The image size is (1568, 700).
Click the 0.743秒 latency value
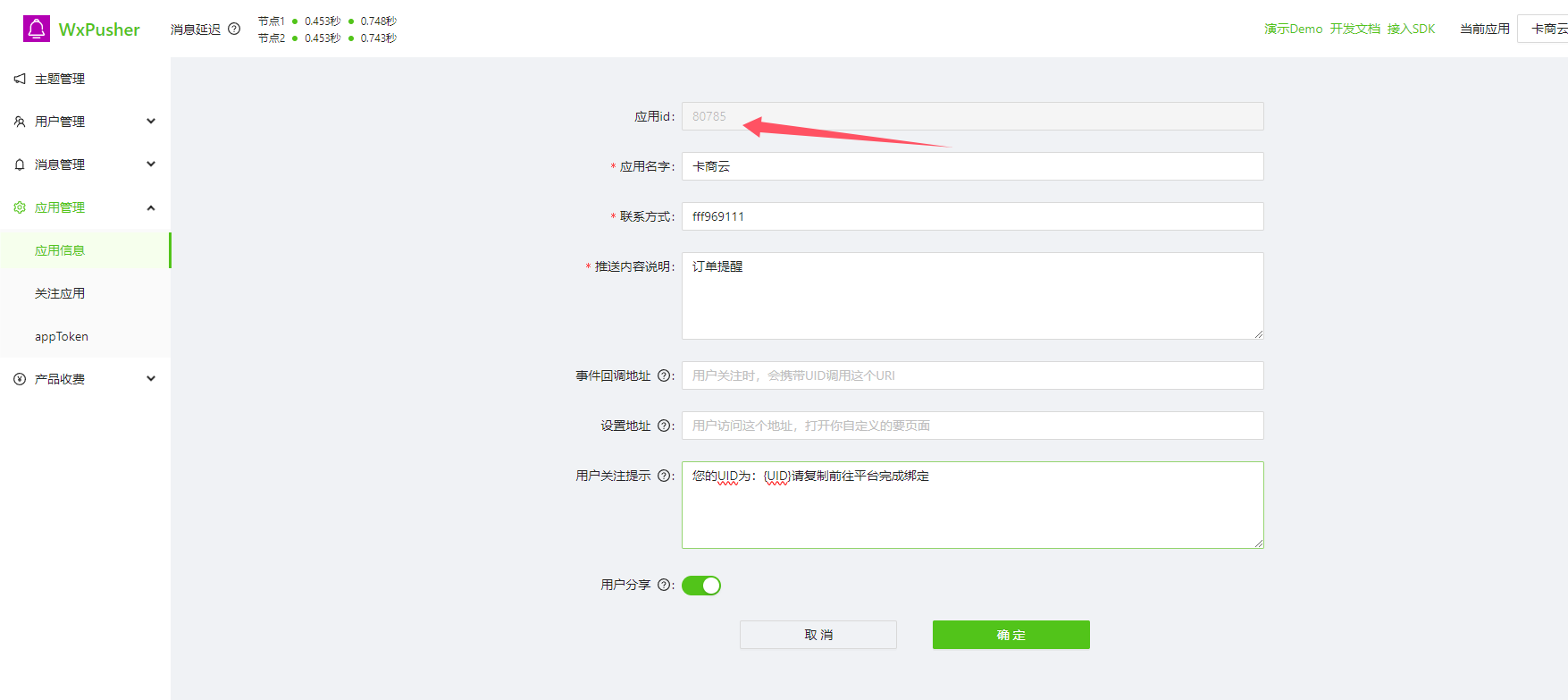pos(379,38)
